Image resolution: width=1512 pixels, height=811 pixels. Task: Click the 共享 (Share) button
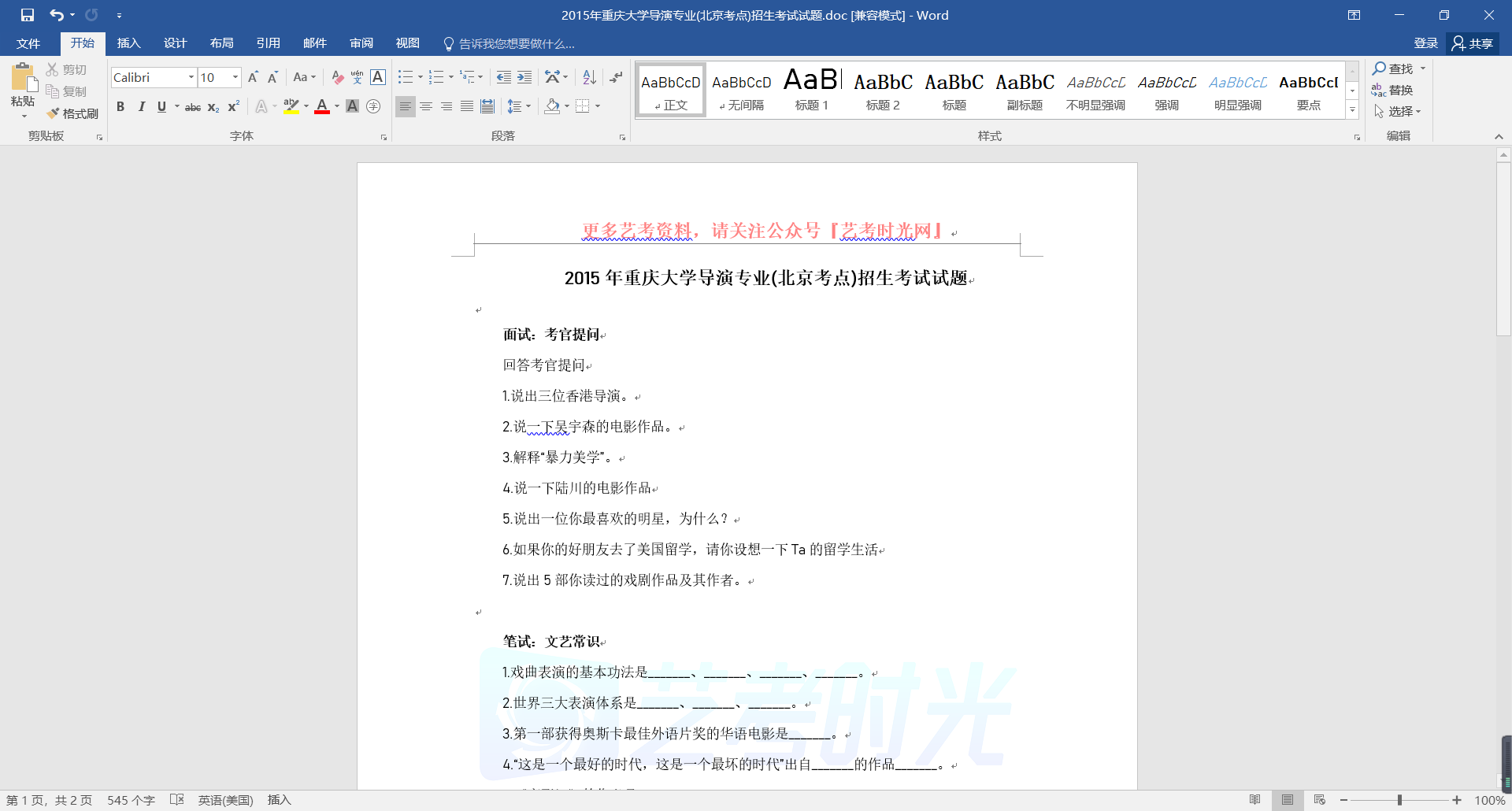coord(1472,43)
